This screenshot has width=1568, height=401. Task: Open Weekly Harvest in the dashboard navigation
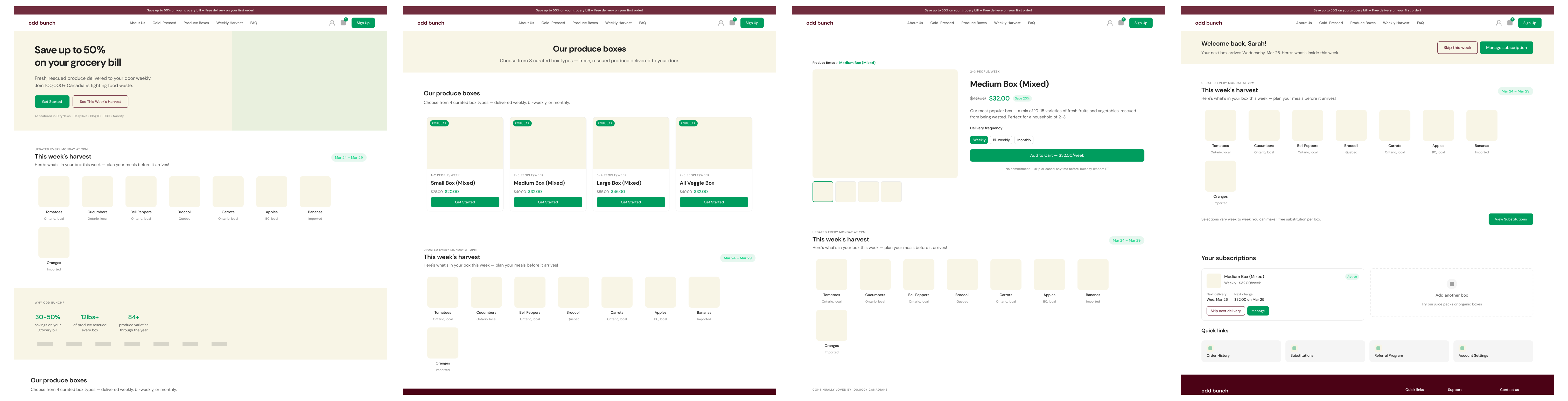(x=1396, y=23)
